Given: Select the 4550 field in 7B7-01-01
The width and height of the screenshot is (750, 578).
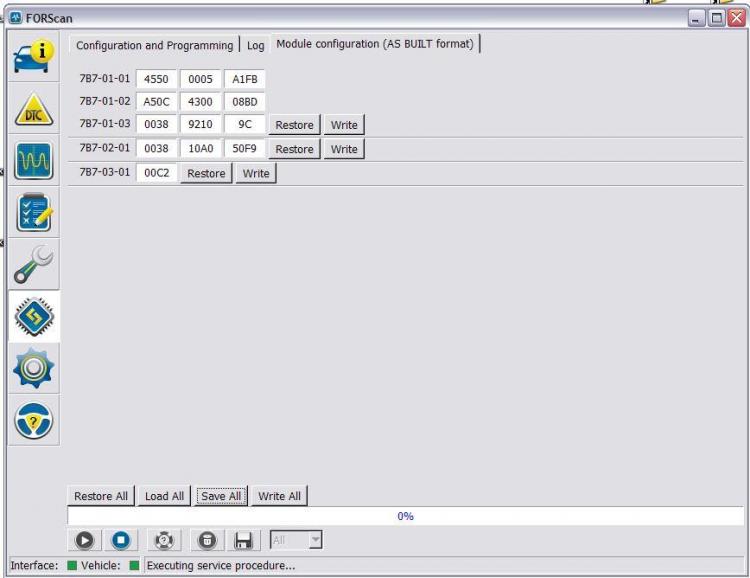Looking at the screenshot, I should [156, 79].
